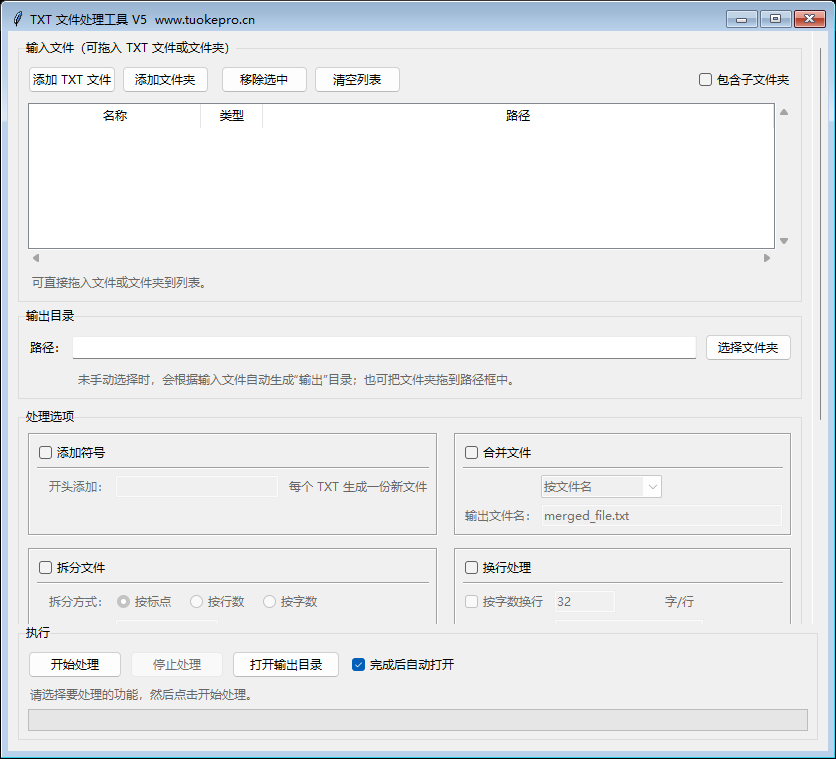The width and height of the screenshot is (836, 759).
Task: Click the file list scroll-up arrow
Action: [x=784, y=112]
